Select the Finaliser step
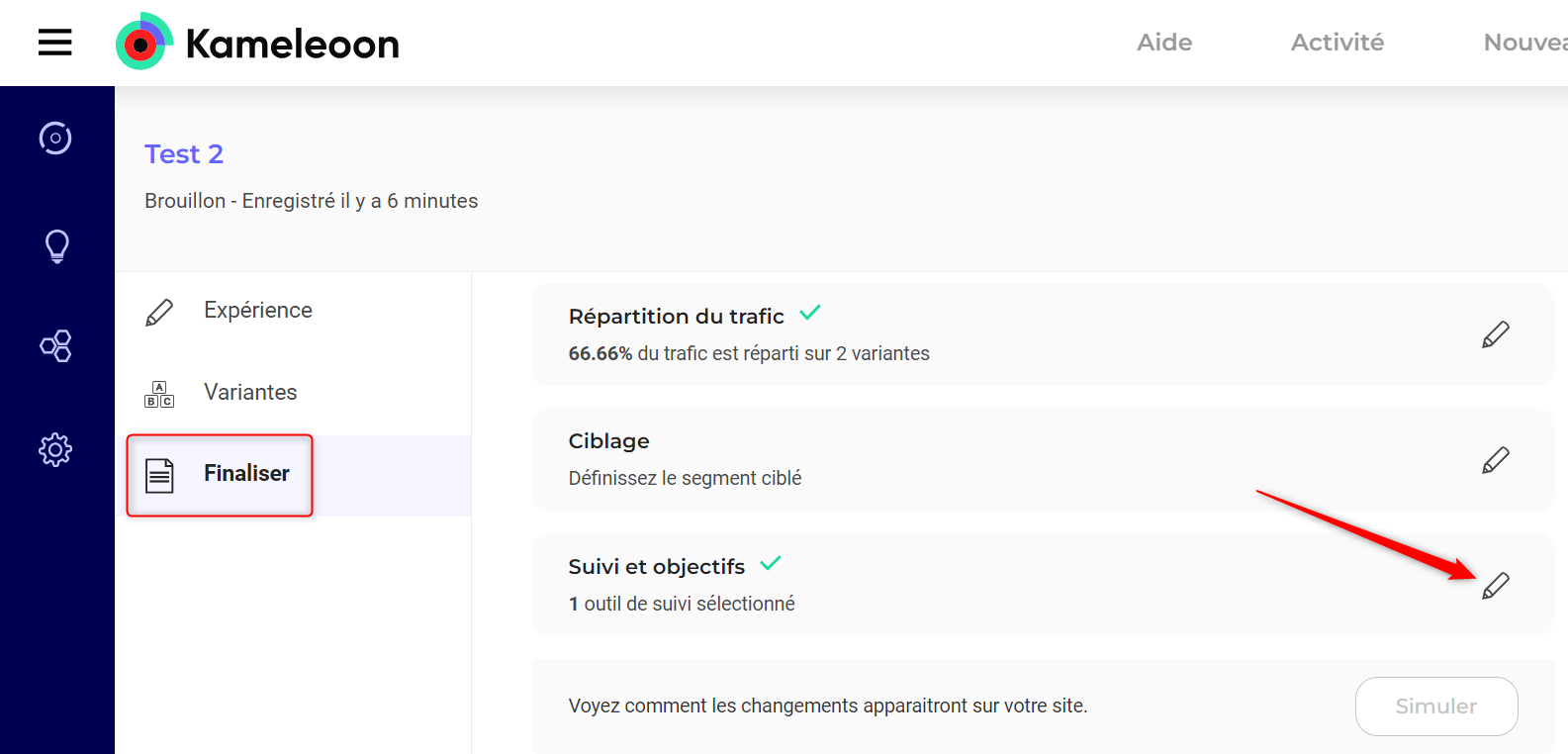This screenshot has height=754, width=1568. click(246, 474)
